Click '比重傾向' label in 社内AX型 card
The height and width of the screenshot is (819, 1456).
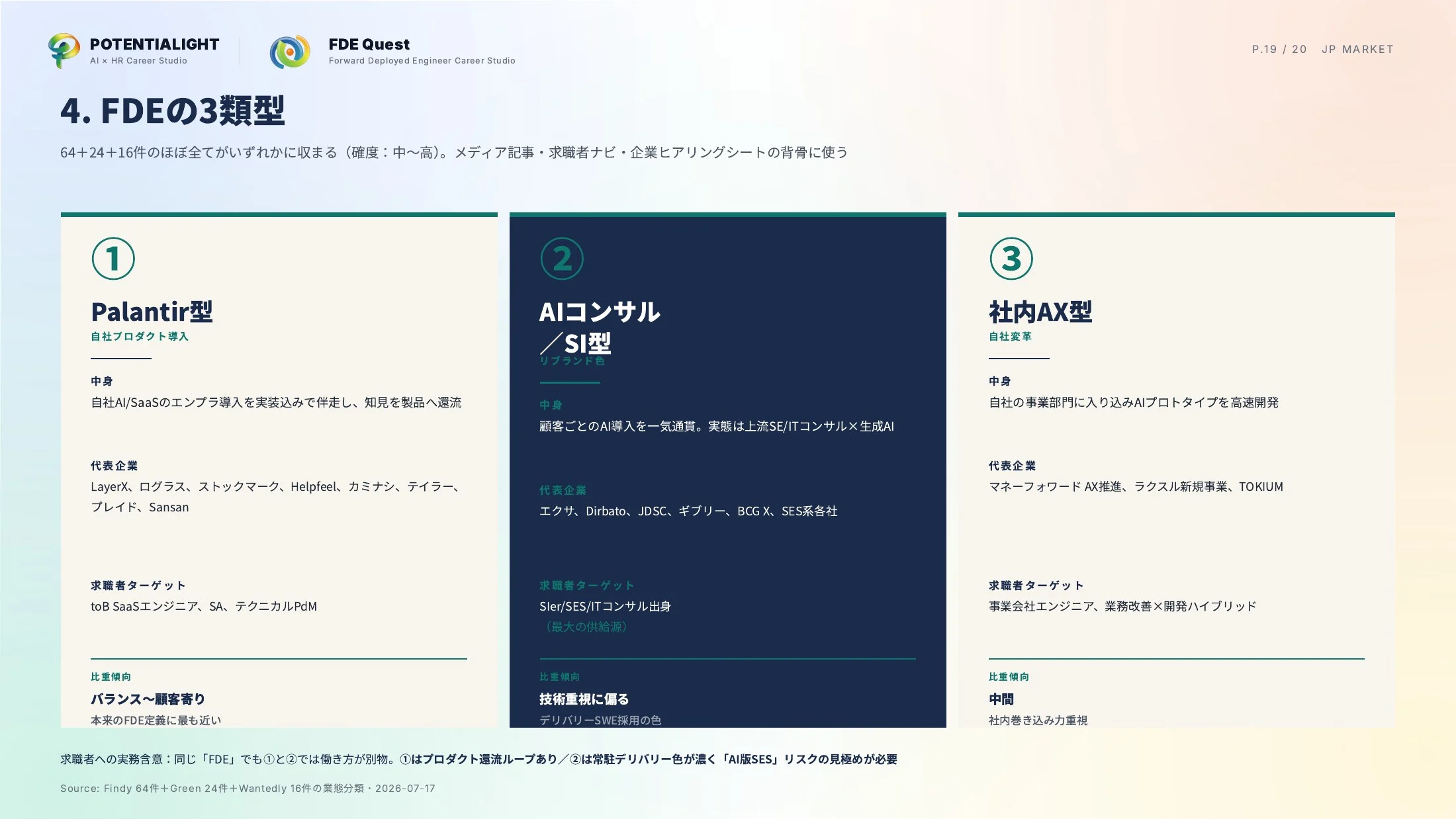point(1009,677)
